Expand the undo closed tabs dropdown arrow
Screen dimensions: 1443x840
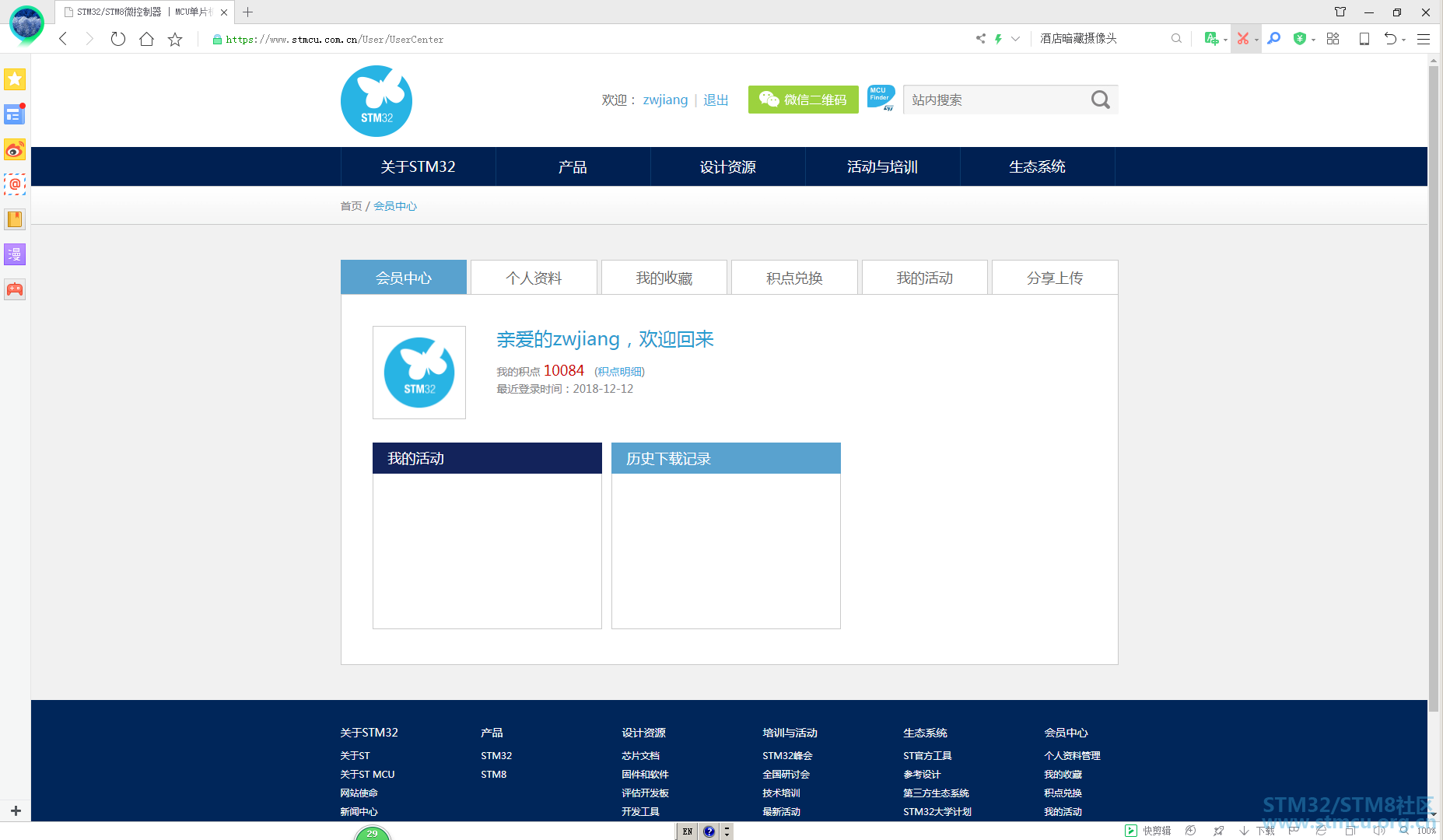point(1403,40)
